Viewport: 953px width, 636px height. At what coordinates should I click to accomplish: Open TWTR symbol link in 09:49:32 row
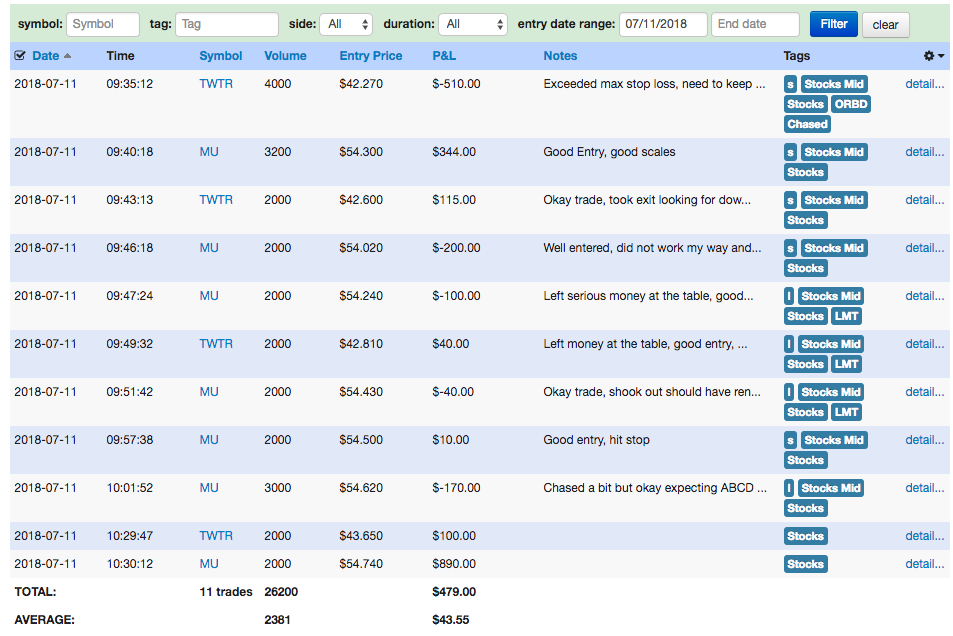click(216, 344)
